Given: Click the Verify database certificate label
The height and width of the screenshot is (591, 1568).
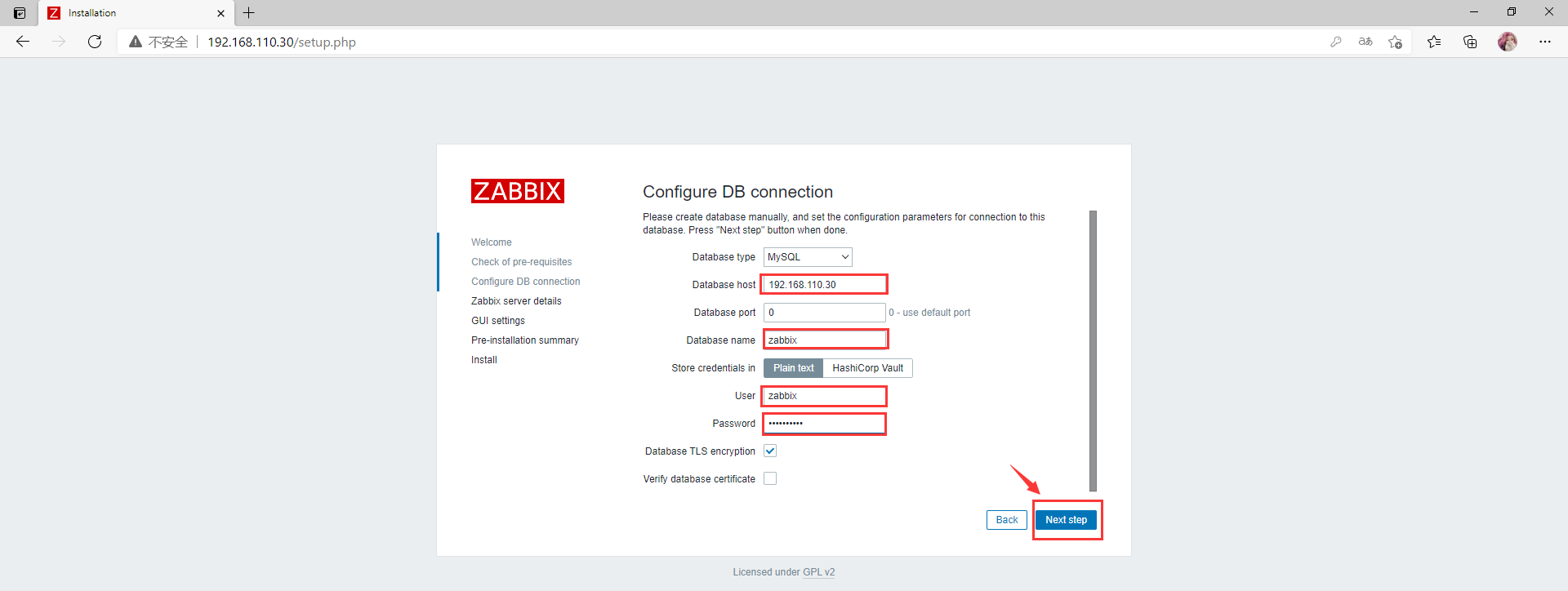Looking at the screenshot, I should point(699,479).
